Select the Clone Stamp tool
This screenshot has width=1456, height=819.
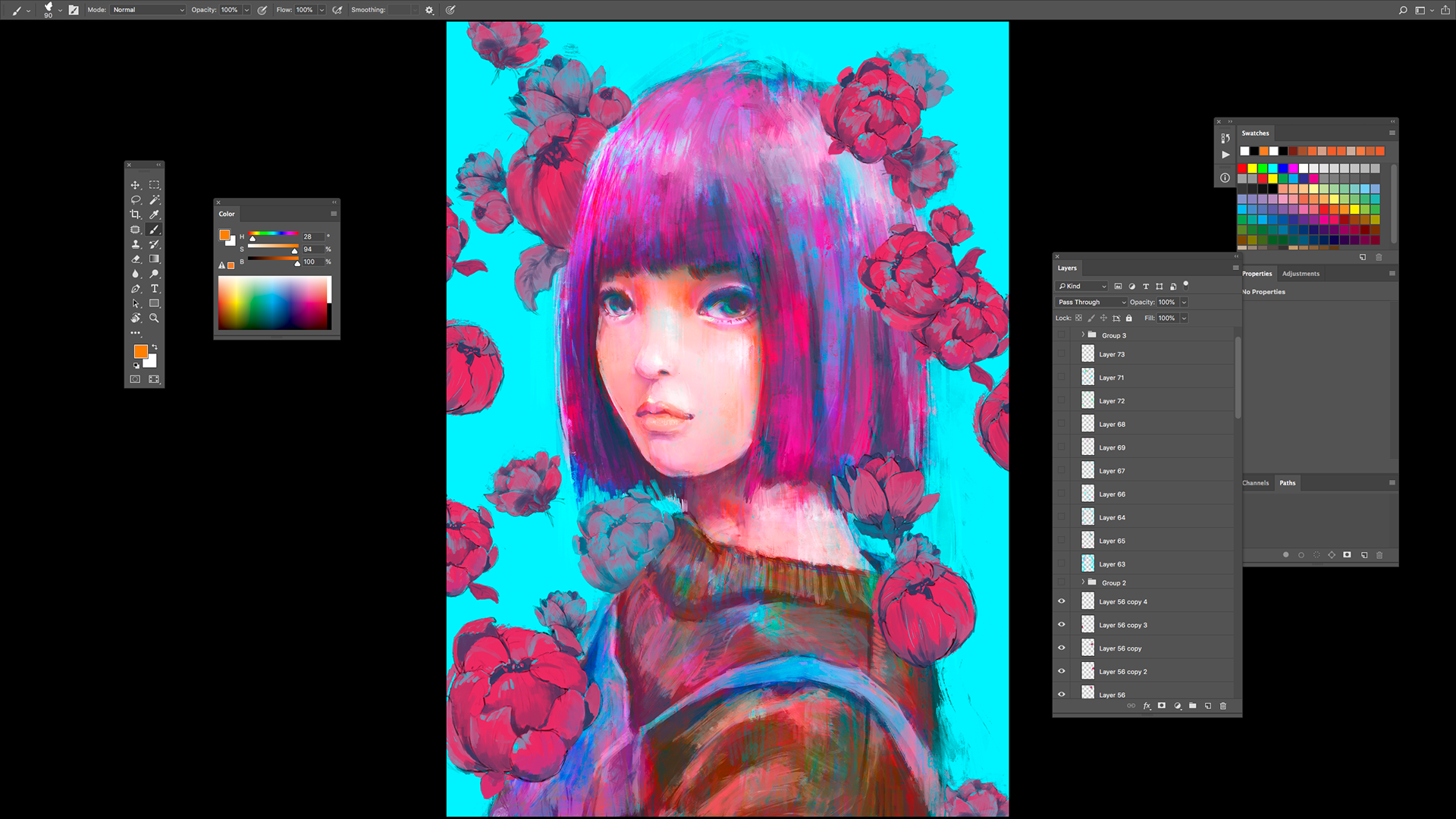click(x=136, y=244)
